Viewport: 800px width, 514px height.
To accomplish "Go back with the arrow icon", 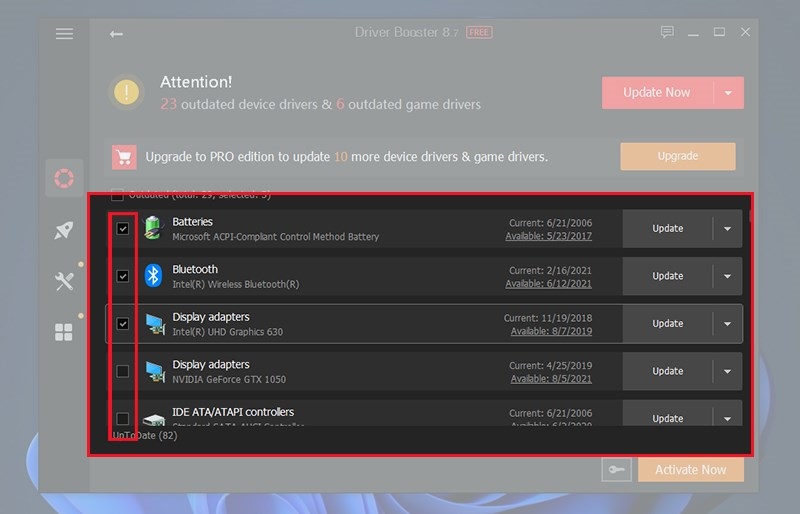I will click(x=116, y=34).
